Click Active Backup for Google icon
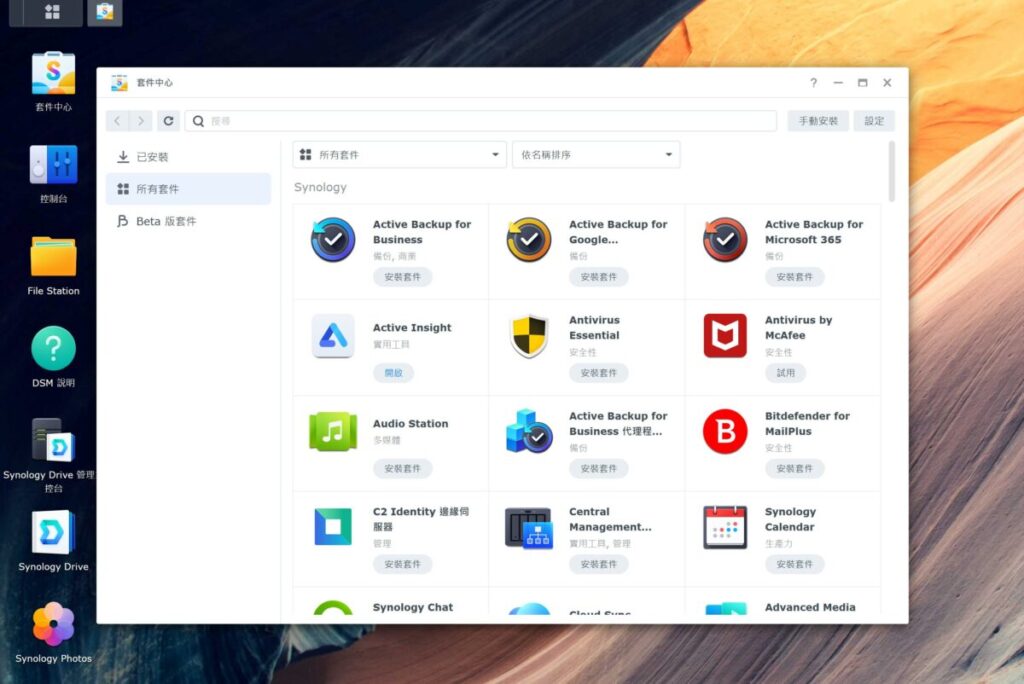 (529, 240)
